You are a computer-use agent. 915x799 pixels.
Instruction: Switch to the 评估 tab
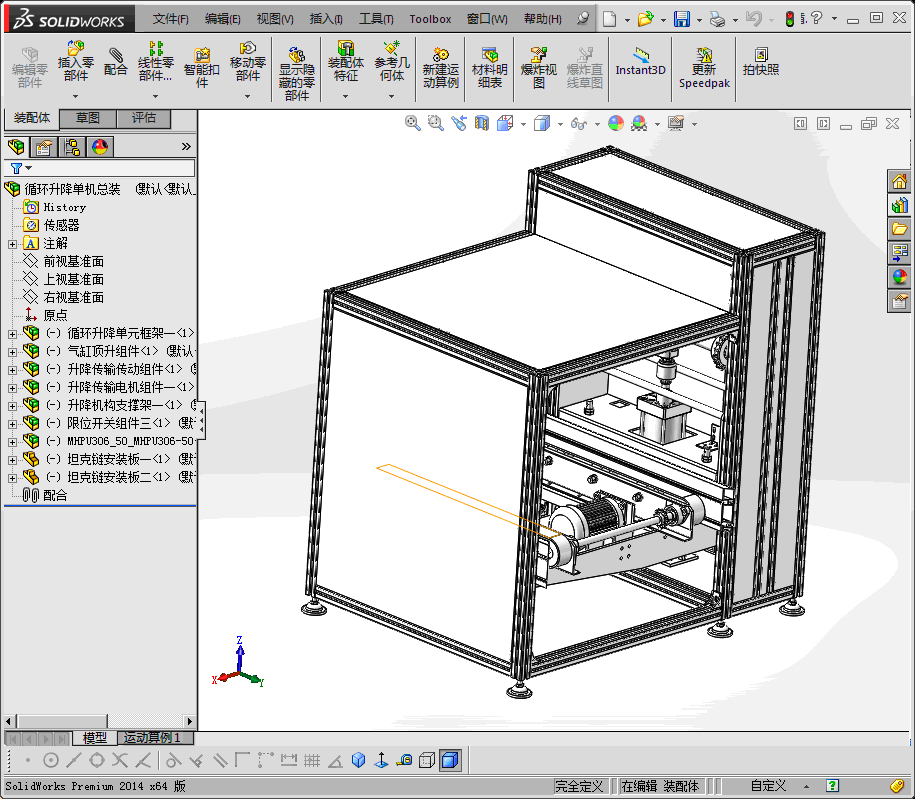click(x=144, y=118)
